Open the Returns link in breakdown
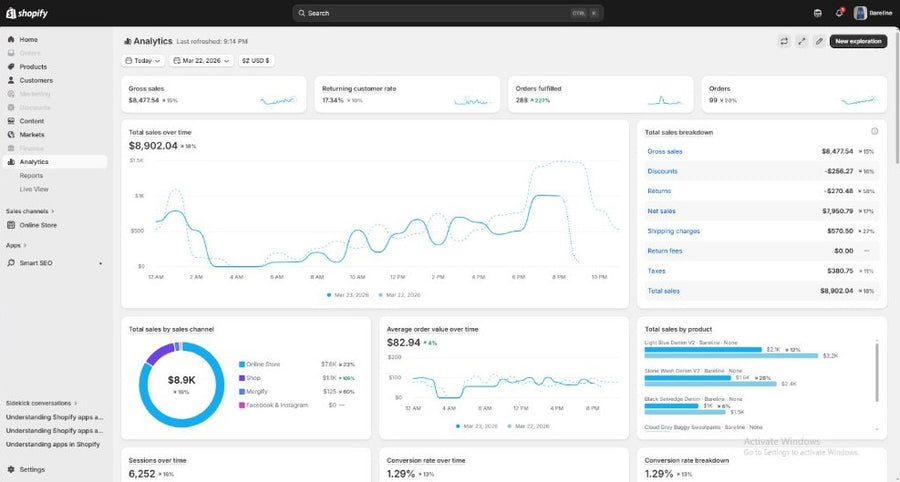 [x=659, y=191]
